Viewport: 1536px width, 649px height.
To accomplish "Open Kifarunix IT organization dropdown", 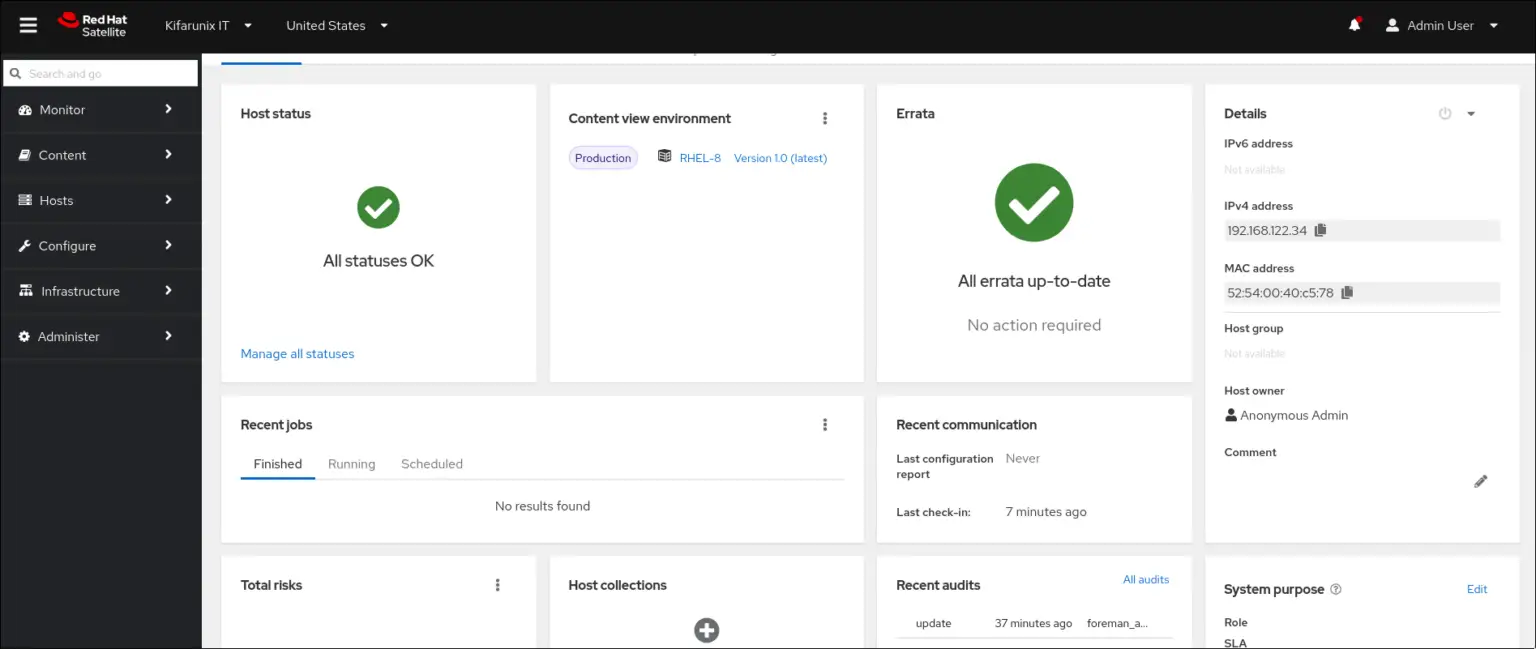I will 208,25.
